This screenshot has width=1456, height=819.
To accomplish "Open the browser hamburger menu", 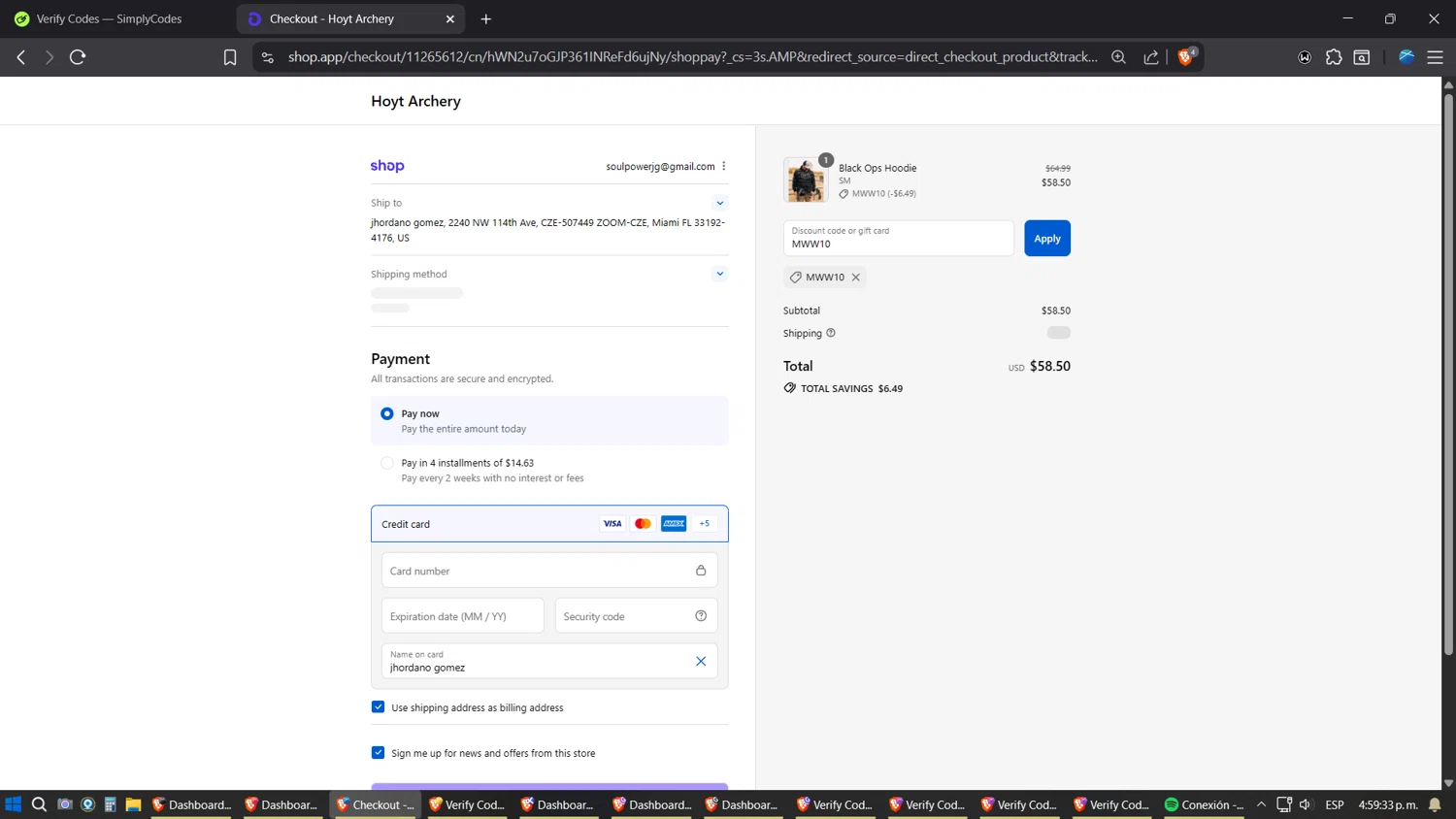I will click(1435, 57).
